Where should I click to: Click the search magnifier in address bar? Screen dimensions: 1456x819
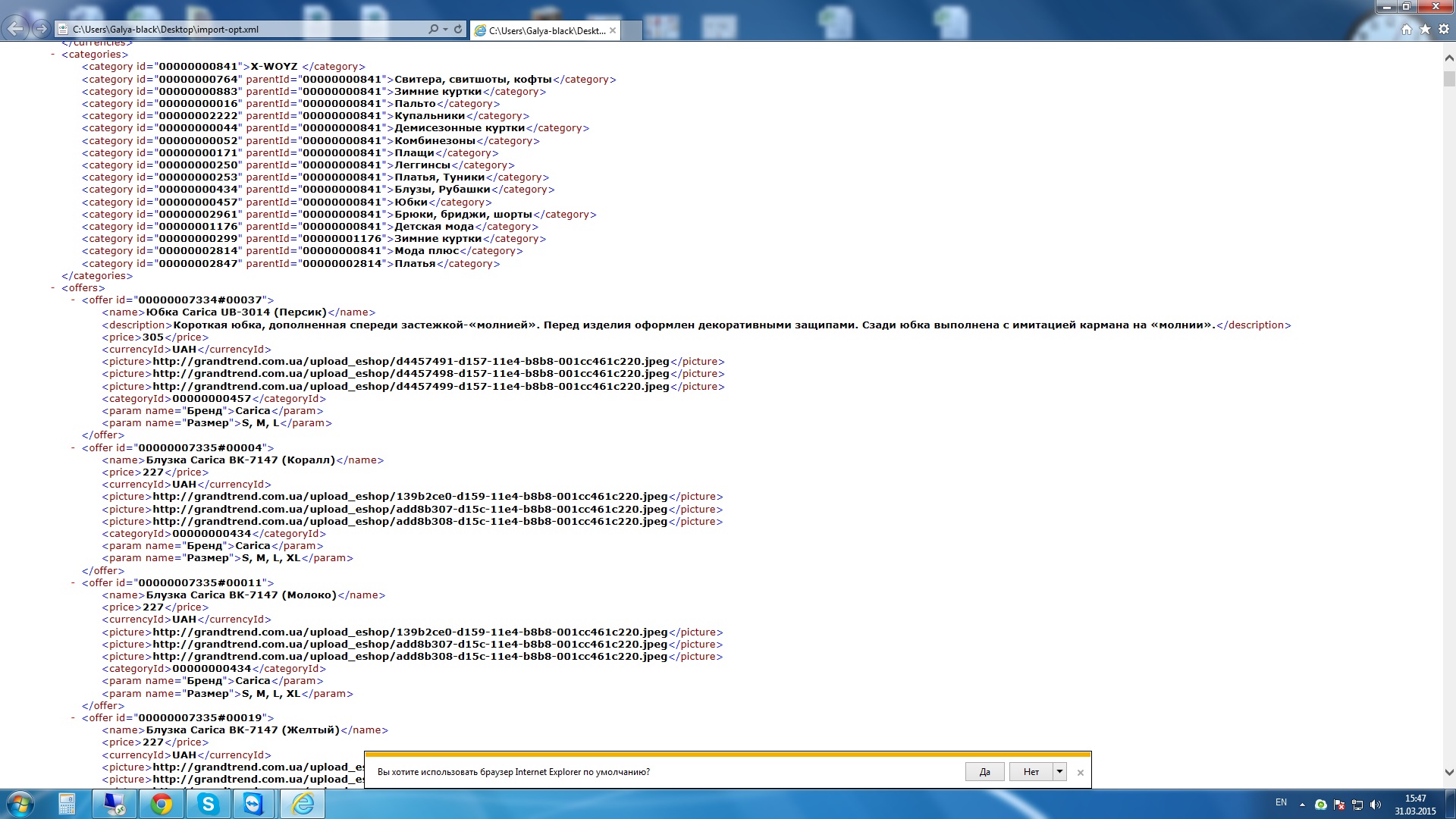click(x=433, y=30)
